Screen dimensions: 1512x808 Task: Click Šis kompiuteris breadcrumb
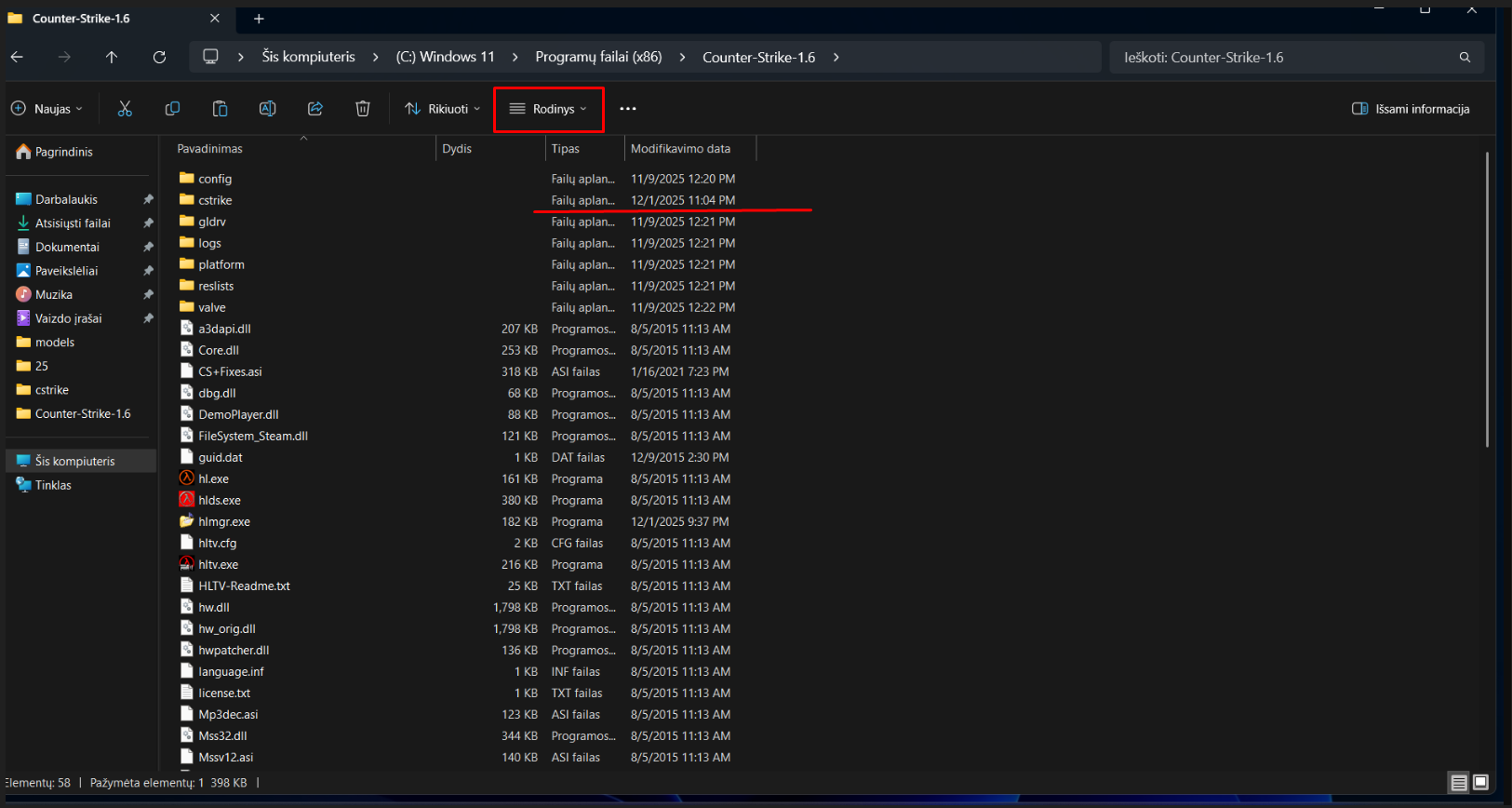pos(309,57)
